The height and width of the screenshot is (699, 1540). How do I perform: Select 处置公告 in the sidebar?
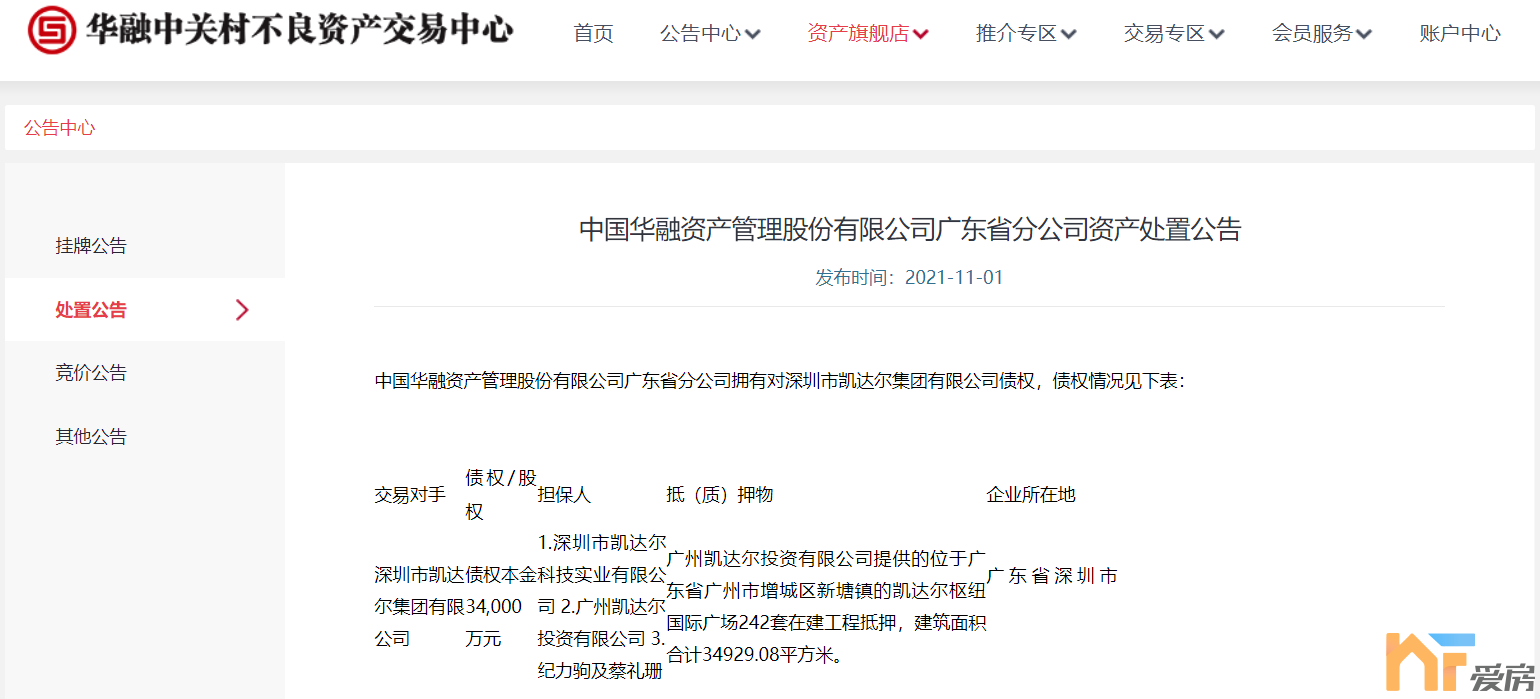pos(91,310)
